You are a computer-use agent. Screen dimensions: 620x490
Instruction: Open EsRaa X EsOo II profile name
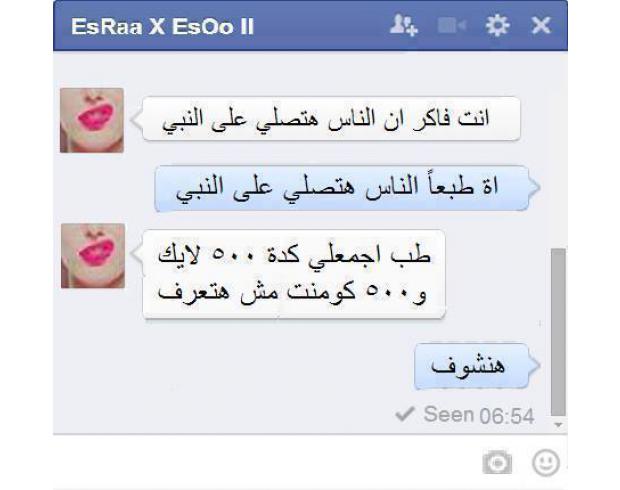pyautogui.click(x=162, y=27)
